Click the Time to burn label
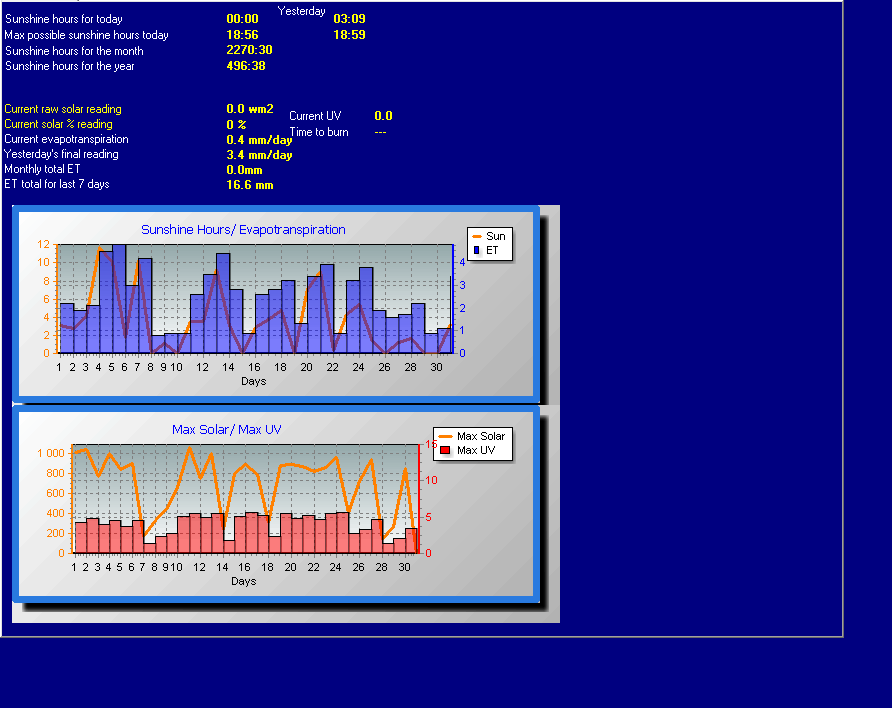892x708 pixels. [319, 132]
